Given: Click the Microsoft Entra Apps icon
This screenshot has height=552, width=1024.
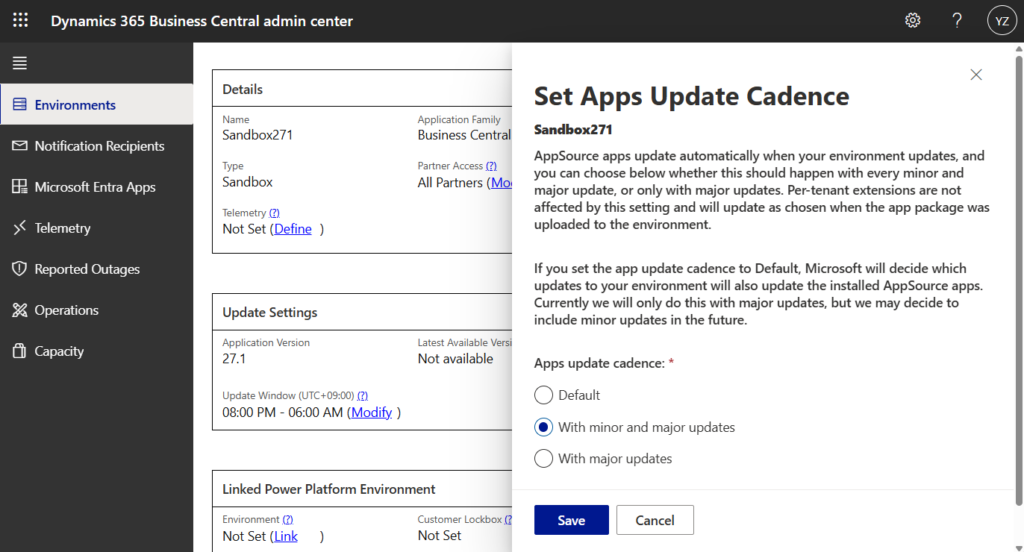Looking at the screenshot, I should point(19,187).
